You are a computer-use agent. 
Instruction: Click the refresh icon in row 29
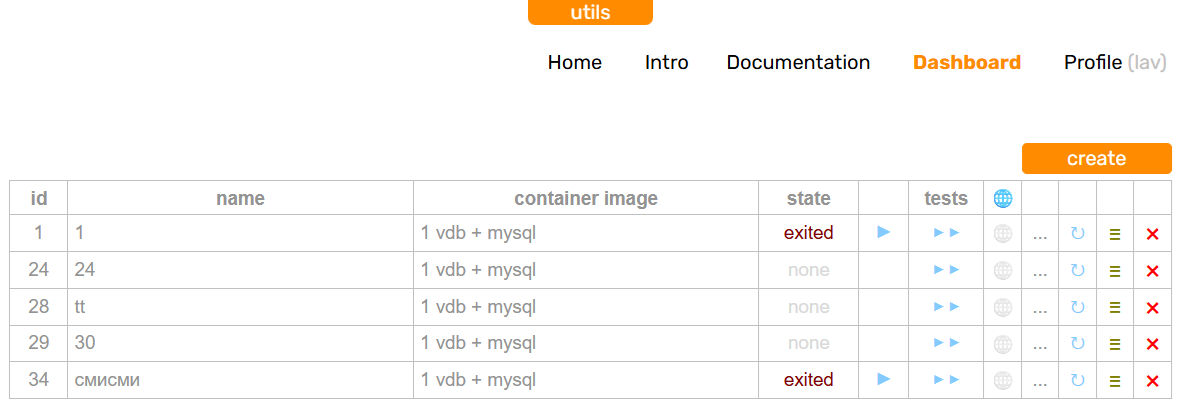pos(1077,344)
